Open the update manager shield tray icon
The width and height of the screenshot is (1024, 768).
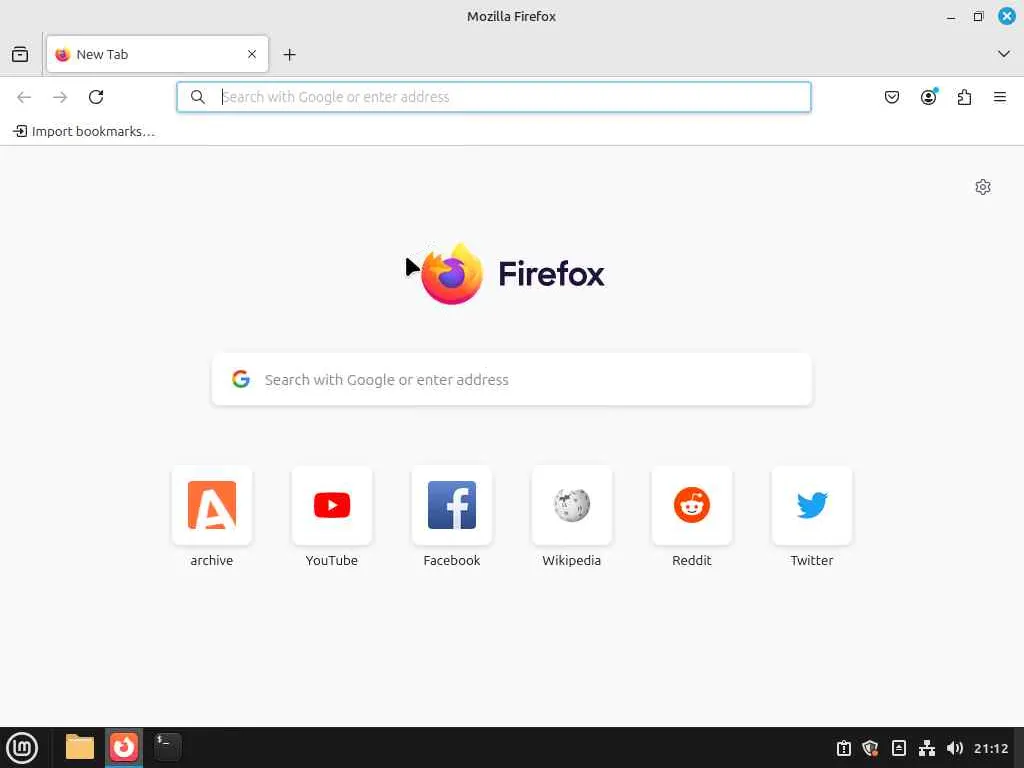tap(870, 748)
